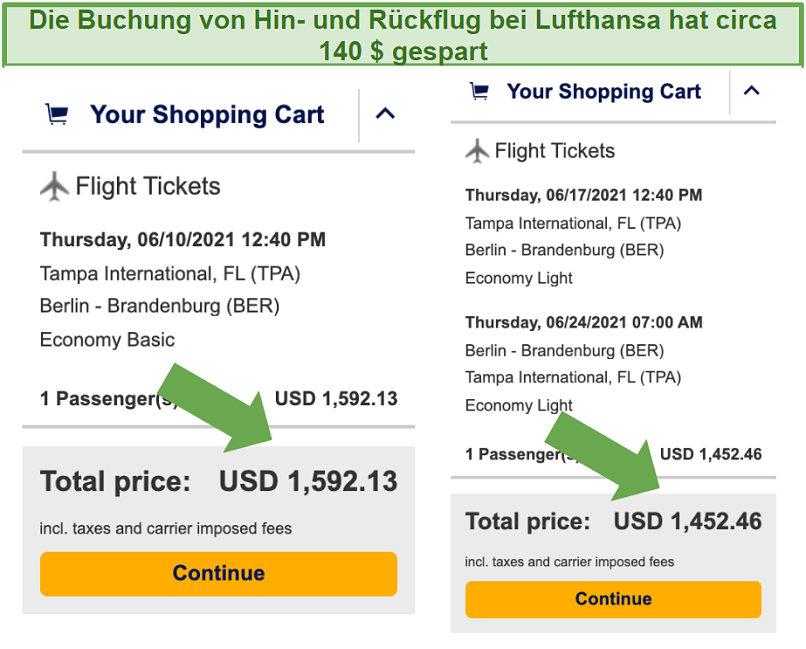Viewport: 806px width, 649px height.
Task: Click the left Flight Tickets section title
Action: tap(148, 186)
